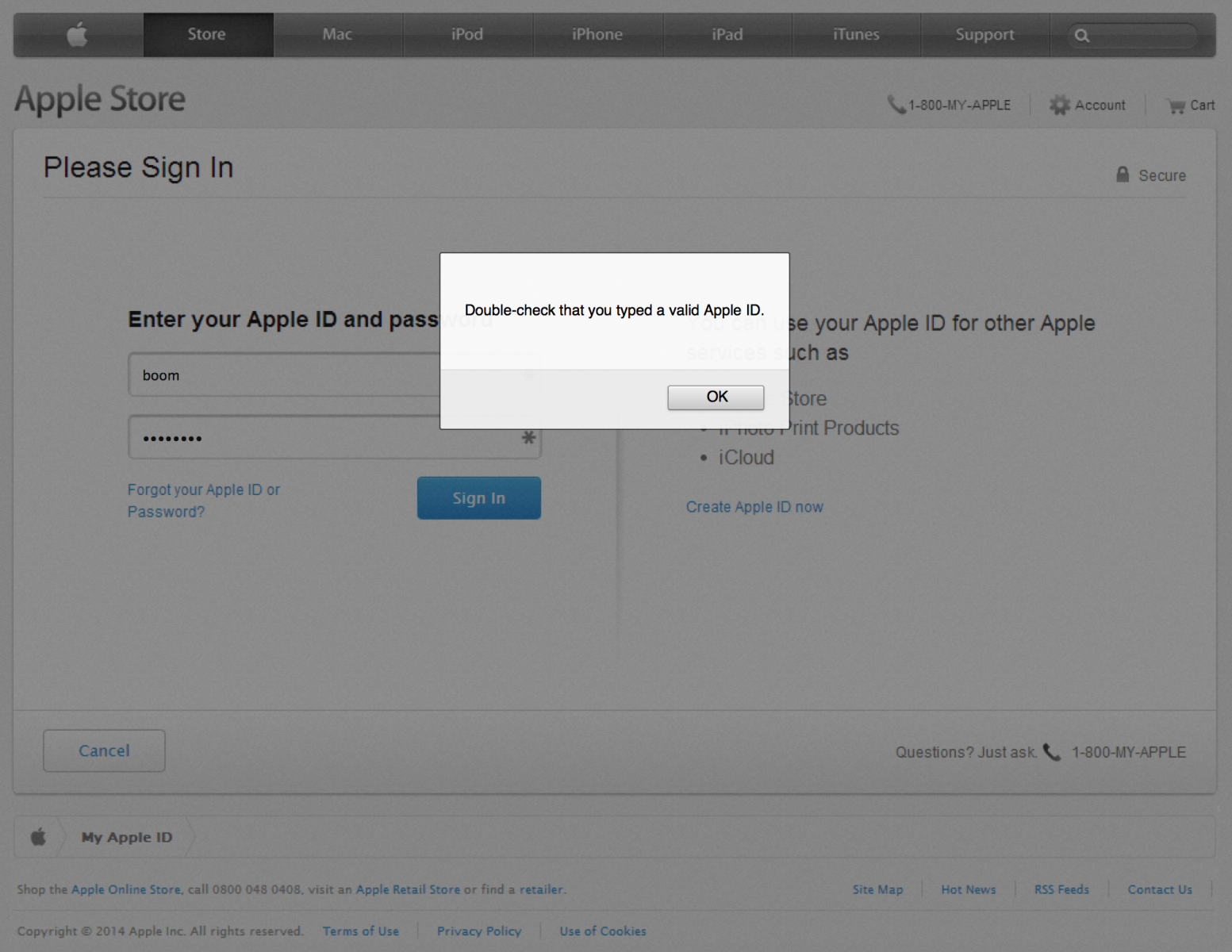Click the phone icon beside Questions? Just ask
Screen dimensions: 1232x952
click(x=1052, y=752)
